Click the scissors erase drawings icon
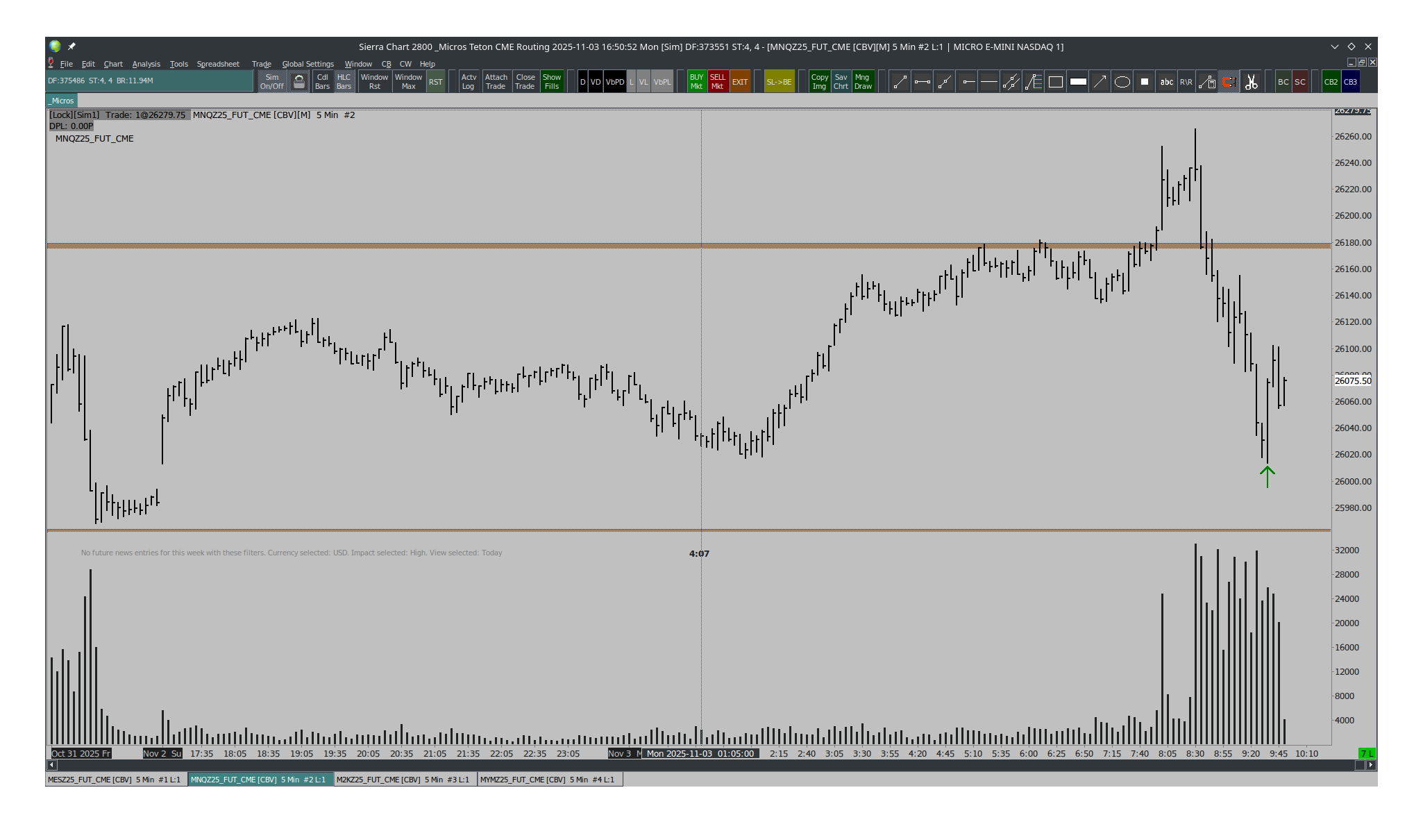This screenshot has height=840, width=1423. pyautogui.click(x=1251, y=82)
